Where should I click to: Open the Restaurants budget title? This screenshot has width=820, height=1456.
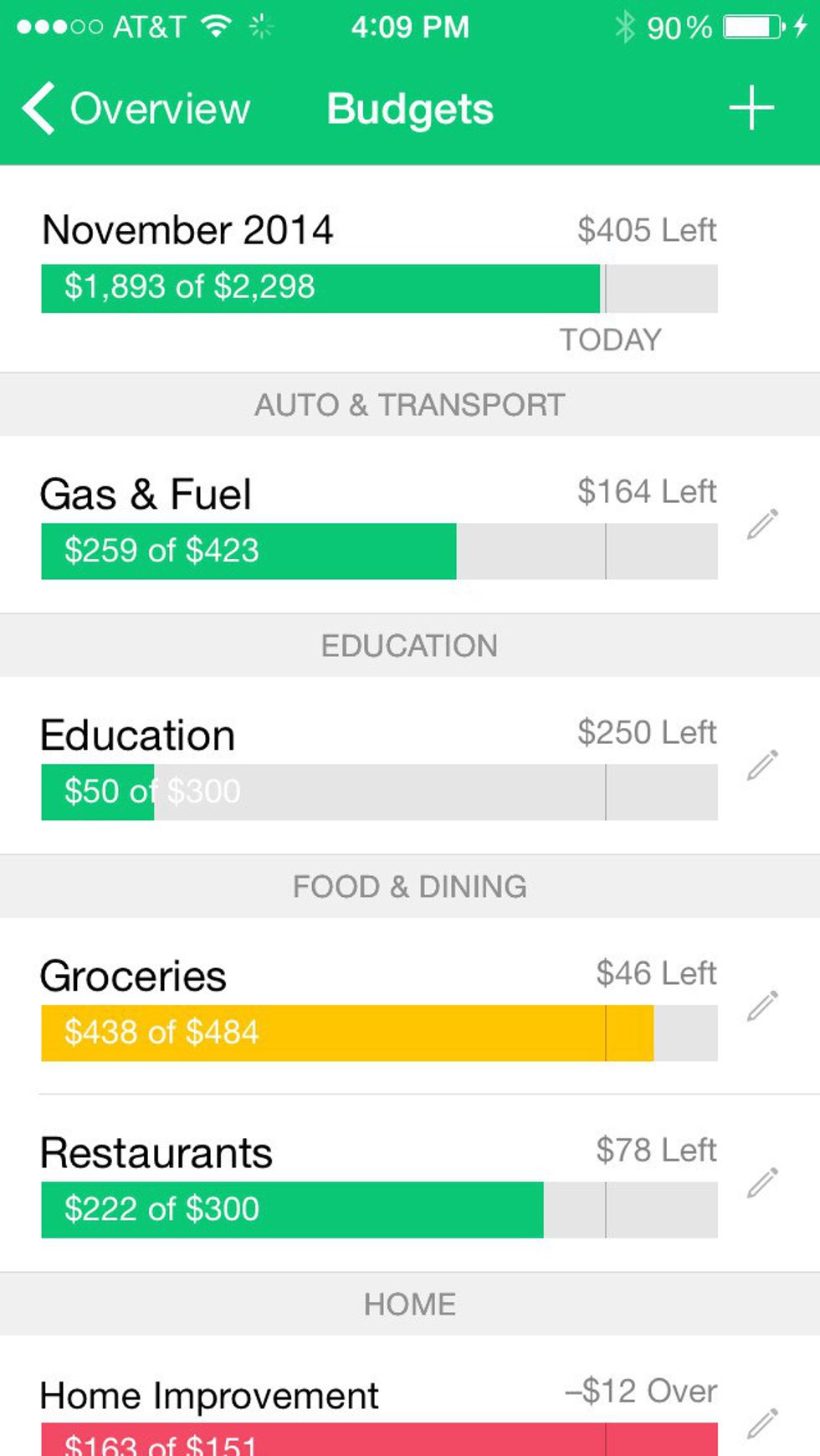pyautogui.click(x=156, y=1153)
